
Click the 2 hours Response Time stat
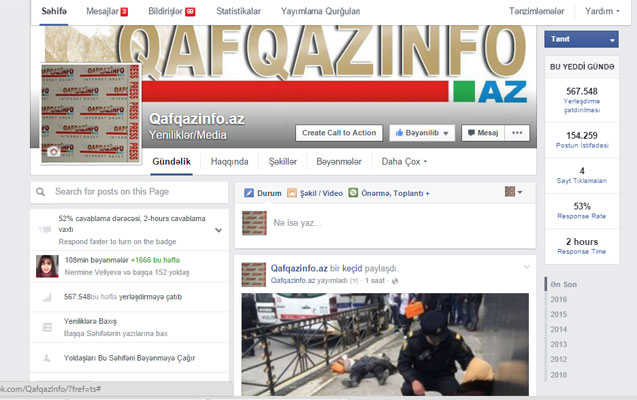point(582,246)
